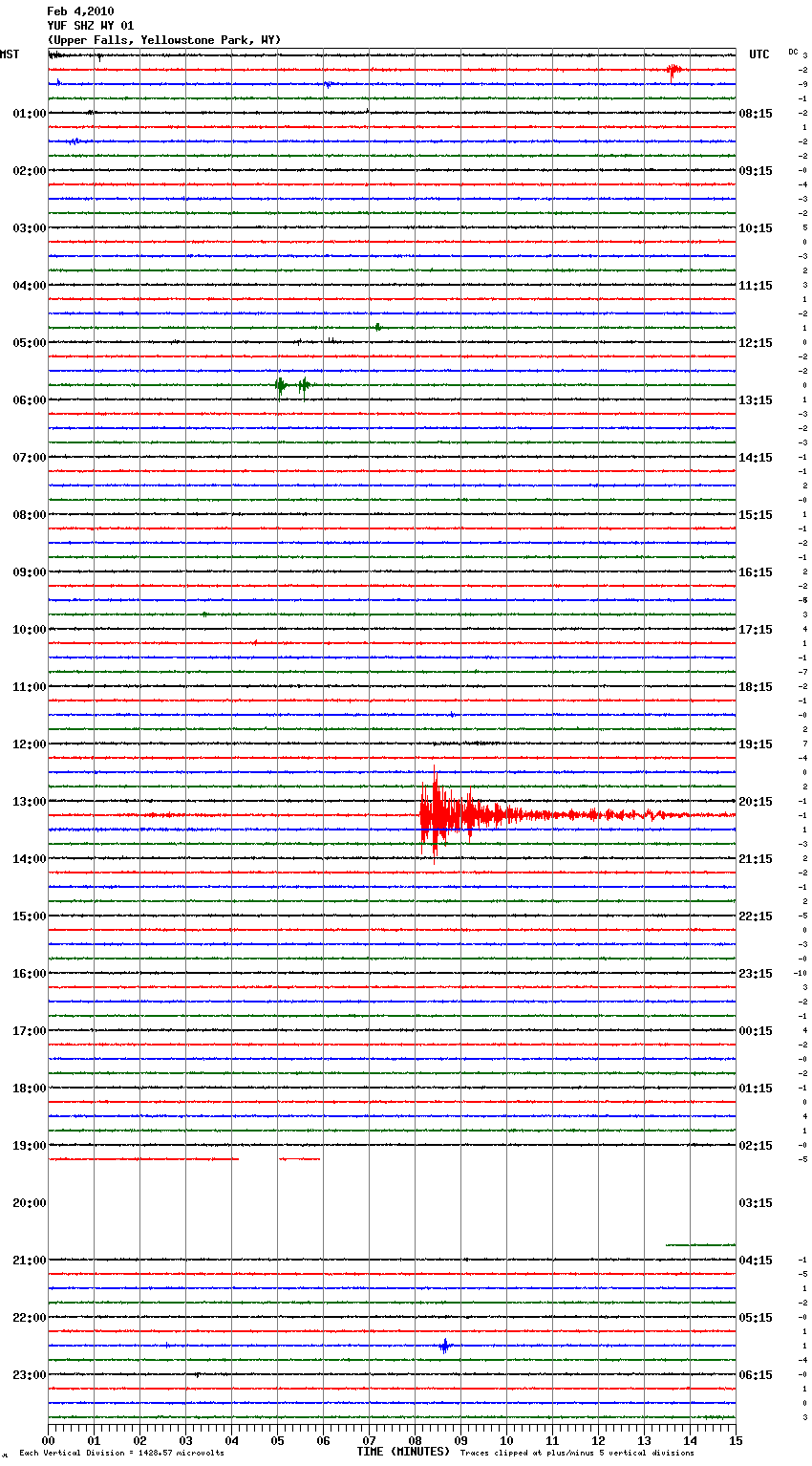
Task: Select the '20:00' MST hour label
Action: (29, 1203)
